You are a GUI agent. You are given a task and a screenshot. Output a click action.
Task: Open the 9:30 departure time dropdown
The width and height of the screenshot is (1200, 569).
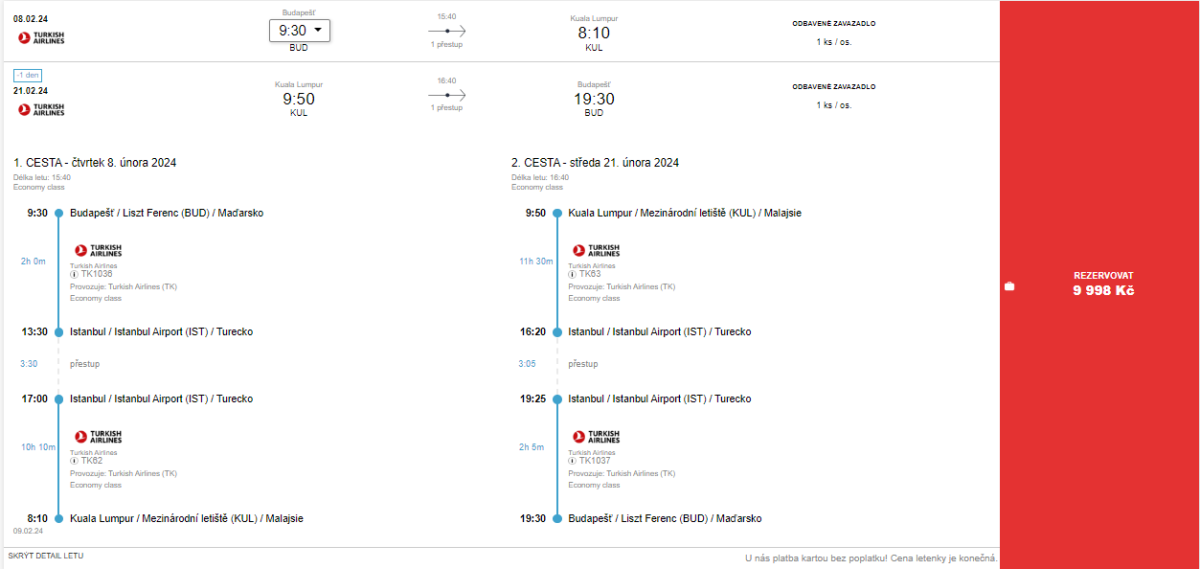click(x=299, y=30)
